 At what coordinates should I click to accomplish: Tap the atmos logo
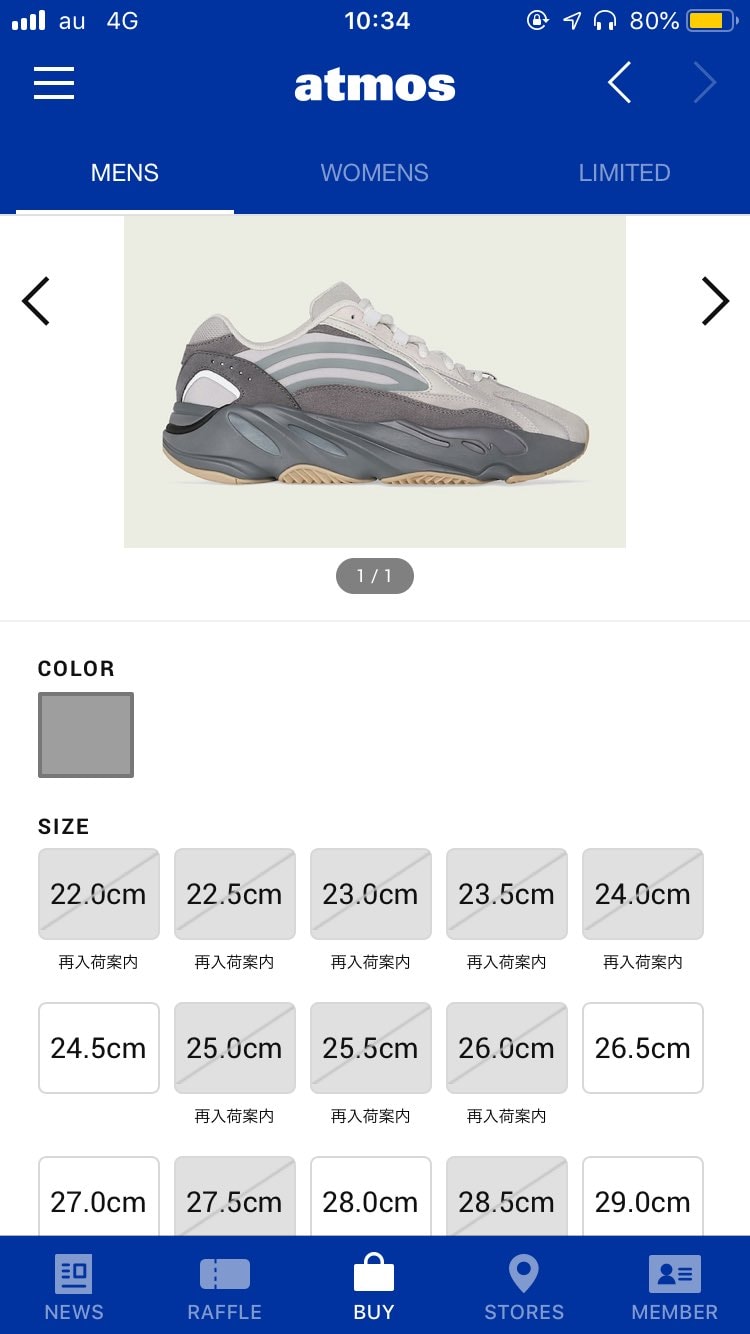375,85
